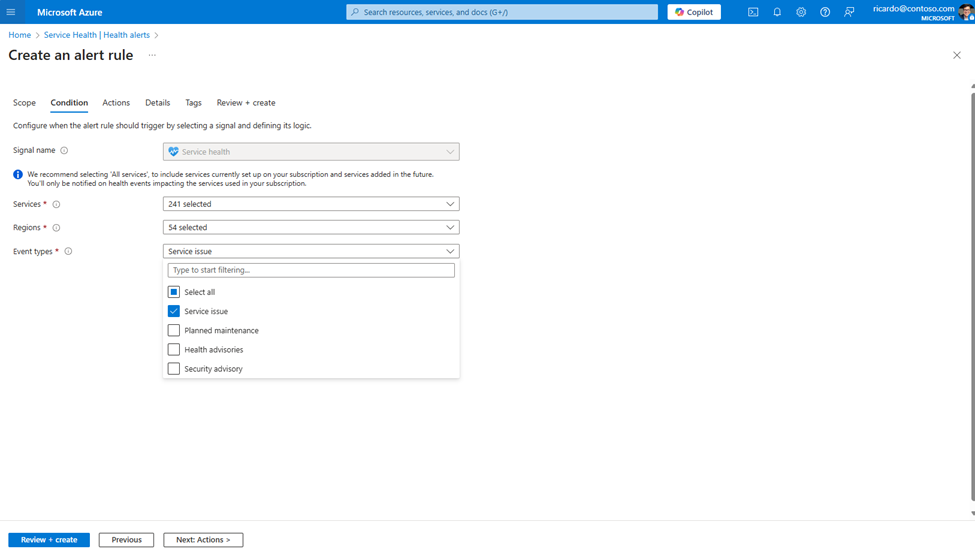Open the ellipsis menu beside the page title
The image size is (975, 552).
(x=152, y=55)
